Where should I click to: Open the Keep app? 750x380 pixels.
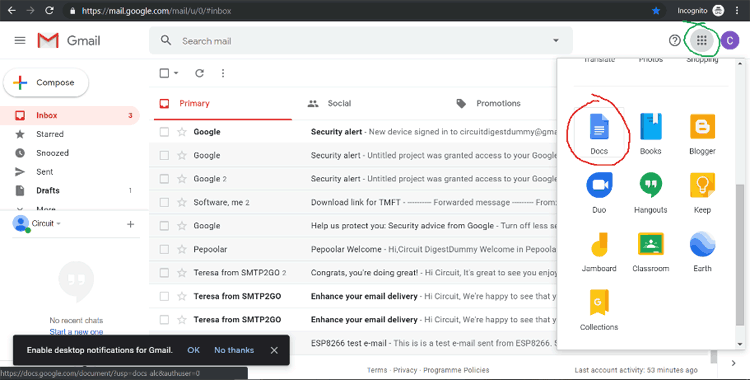click(702, 192)
